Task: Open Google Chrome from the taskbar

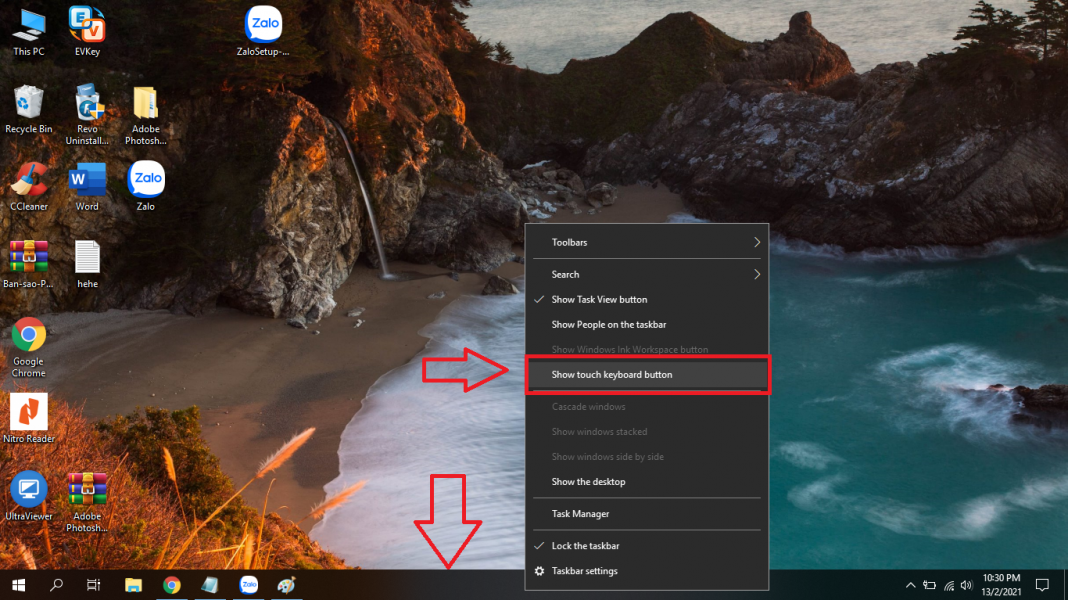Action: coord(172,585)
